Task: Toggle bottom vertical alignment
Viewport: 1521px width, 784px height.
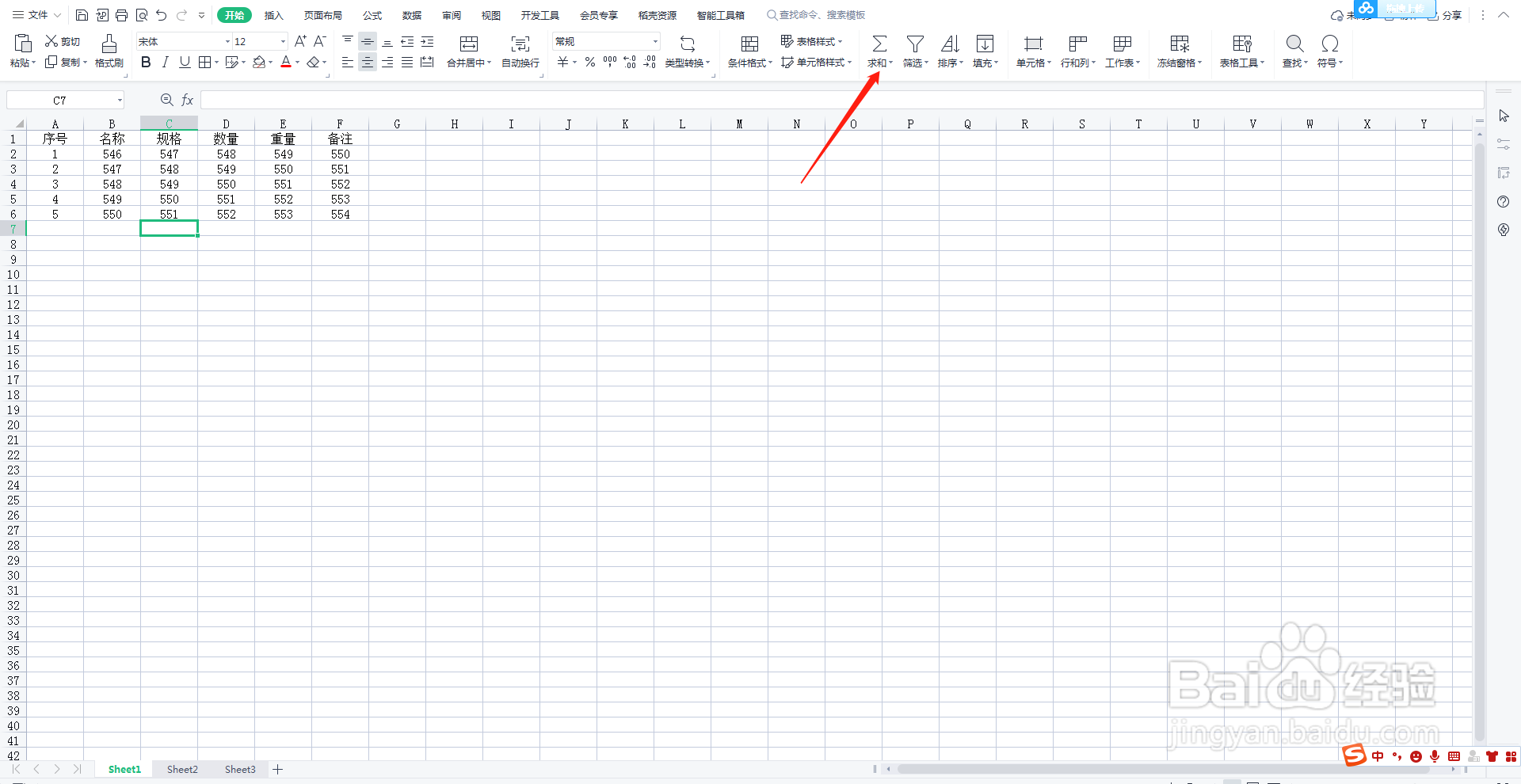Action: (x=387, y=41)
